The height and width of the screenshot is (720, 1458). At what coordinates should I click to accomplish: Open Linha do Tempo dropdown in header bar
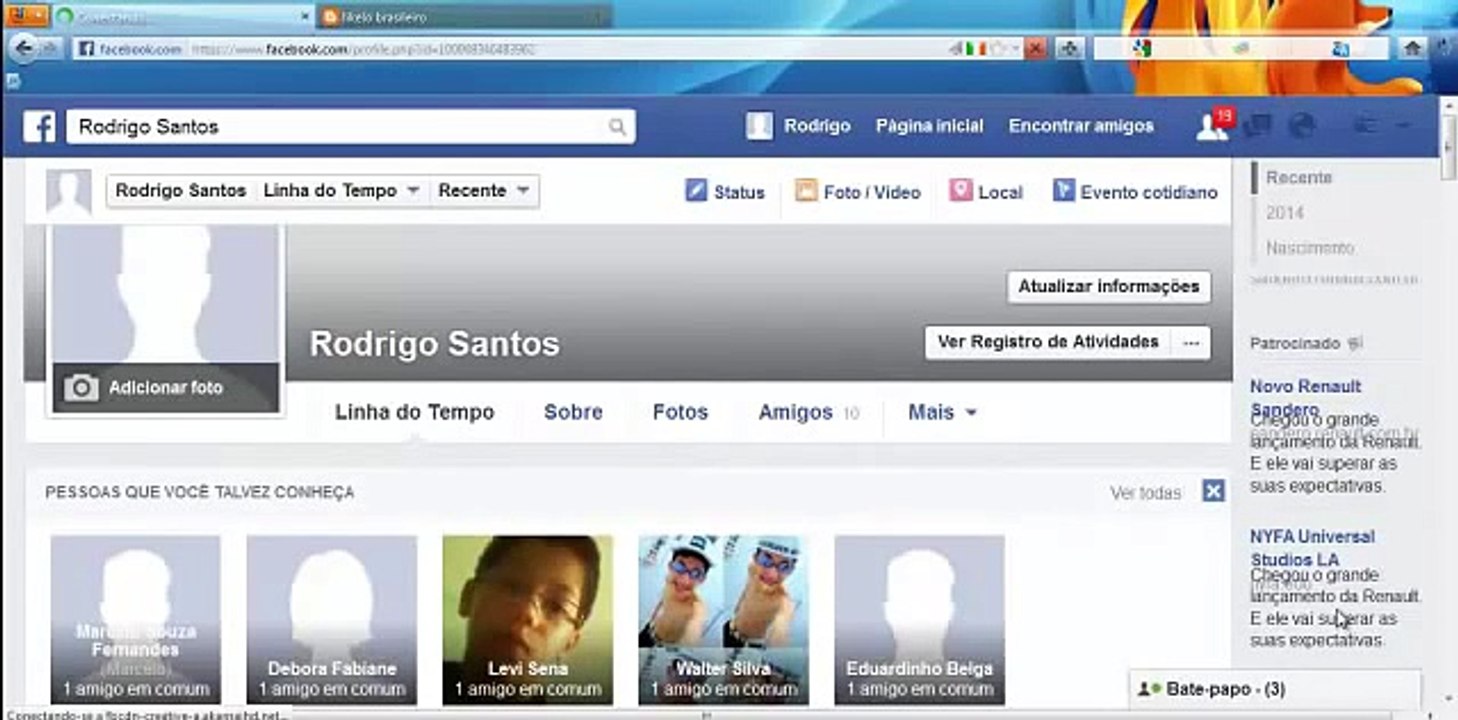(x=341, y=191)
